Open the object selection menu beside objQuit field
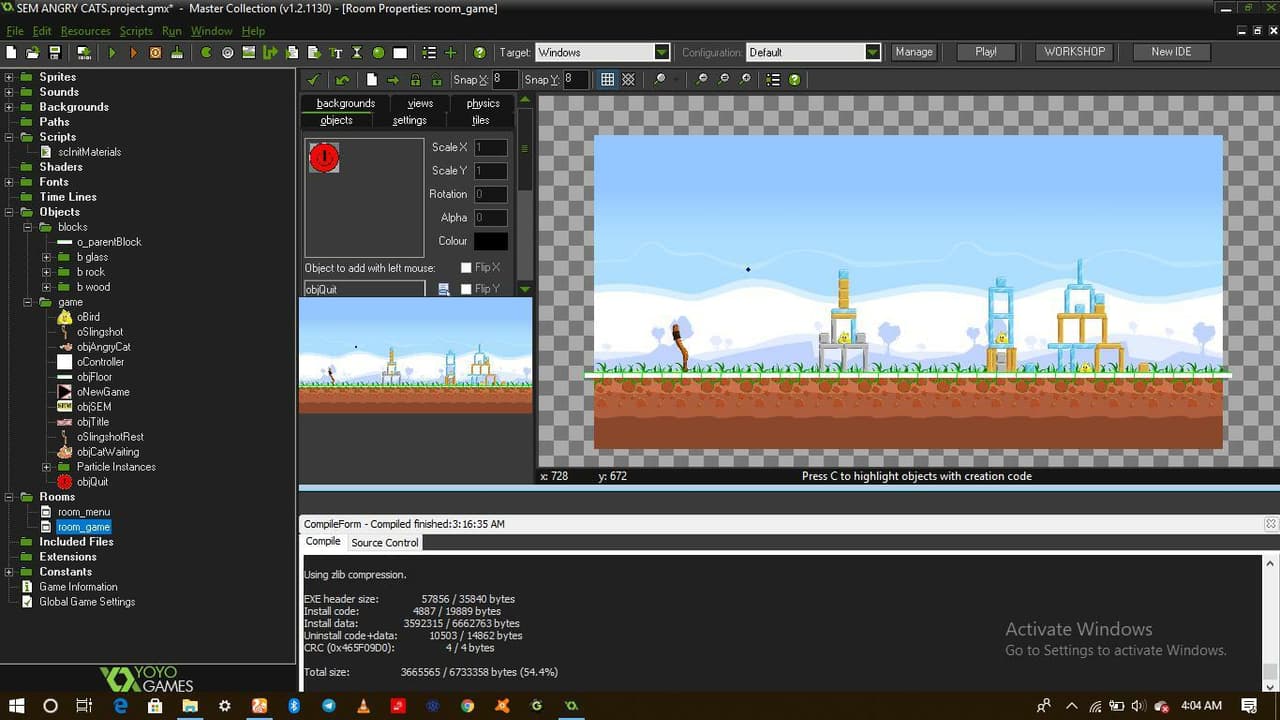 pos(443,289)
